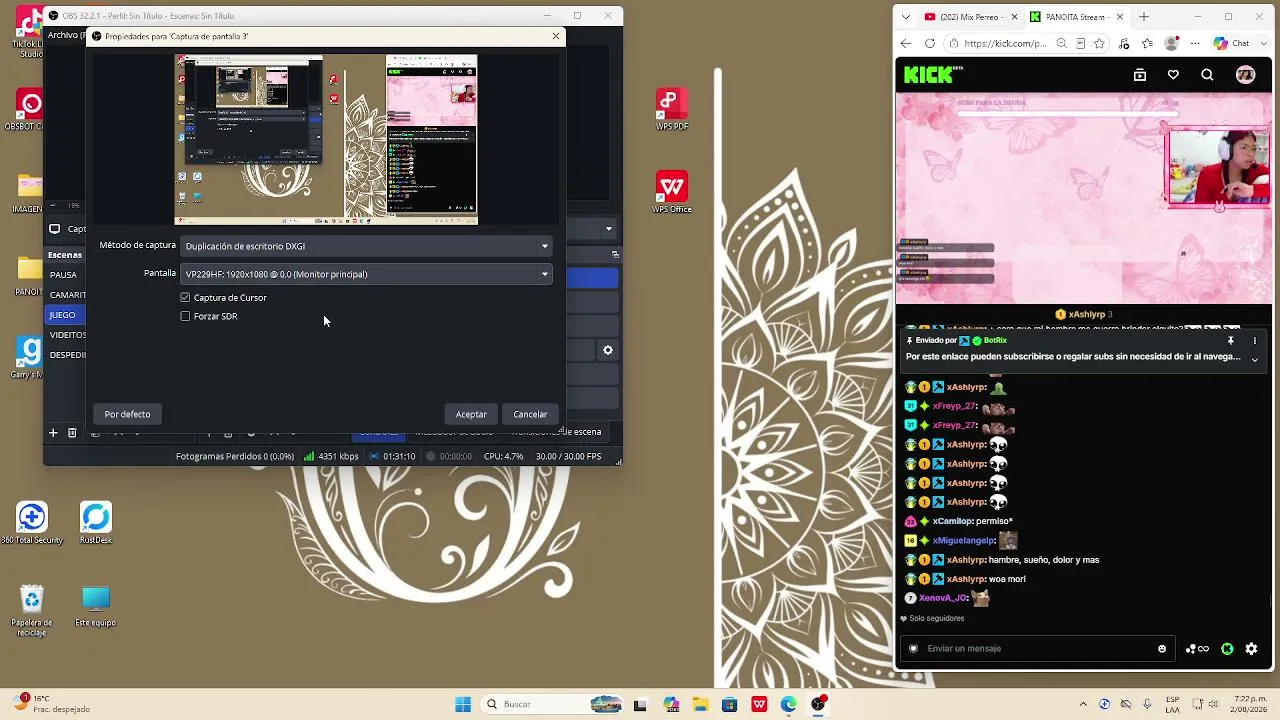
Task: Select the JUEGO scene in OBS
Action: [x=63, y=315]
